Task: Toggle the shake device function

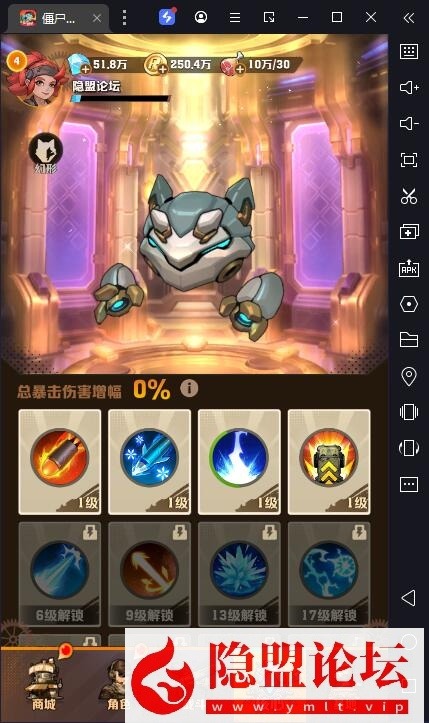Action: click(x=409, y=412)
